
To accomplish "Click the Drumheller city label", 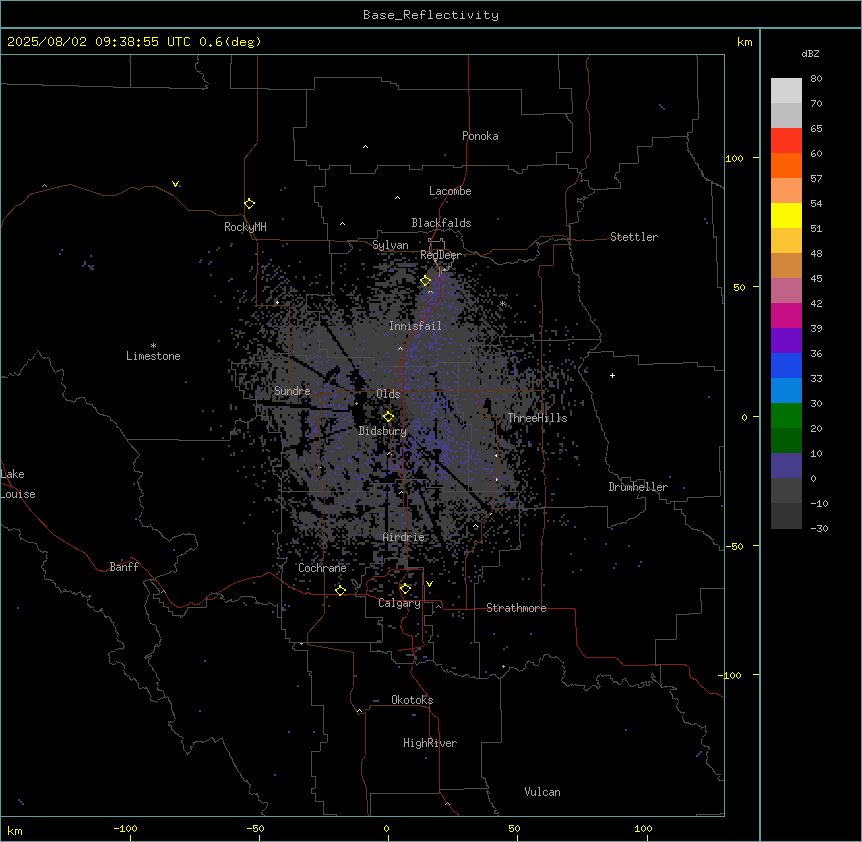I will (638, 487).
